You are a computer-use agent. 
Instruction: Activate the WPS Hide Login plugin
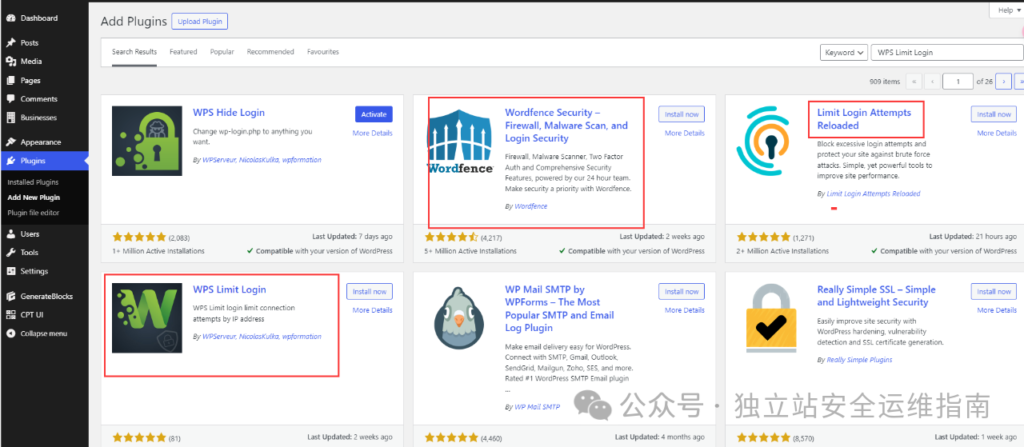click(374, 114)
